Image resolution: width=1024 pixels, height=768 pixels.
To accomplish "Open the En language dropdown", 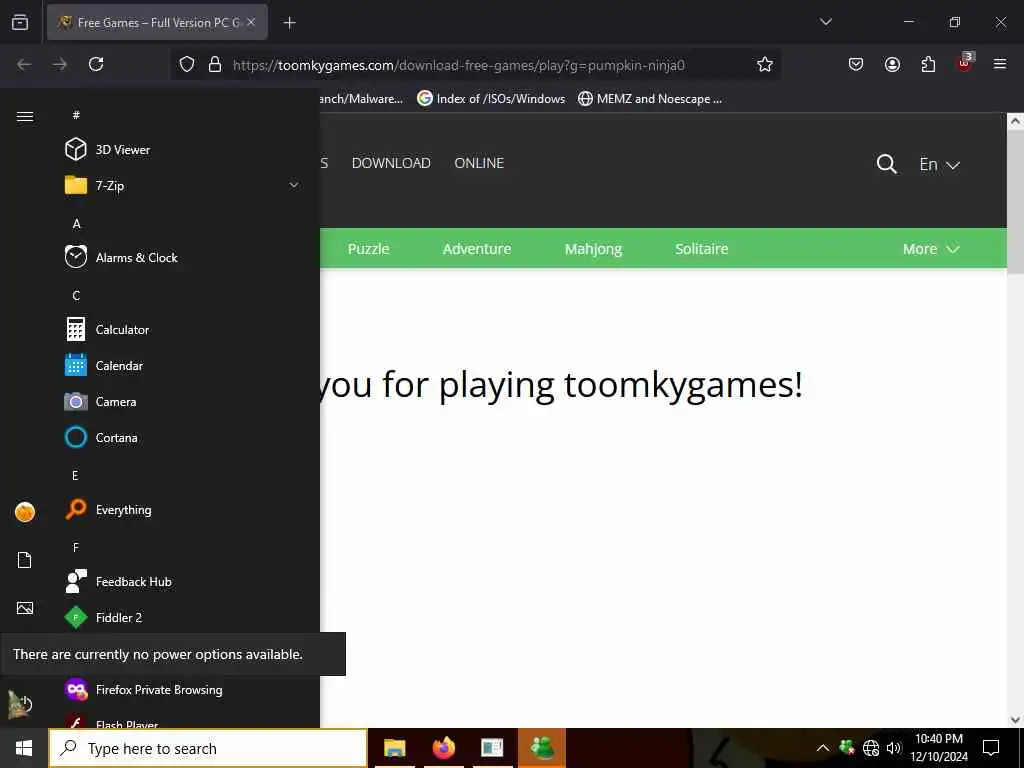I will click(x=939, y=164).
